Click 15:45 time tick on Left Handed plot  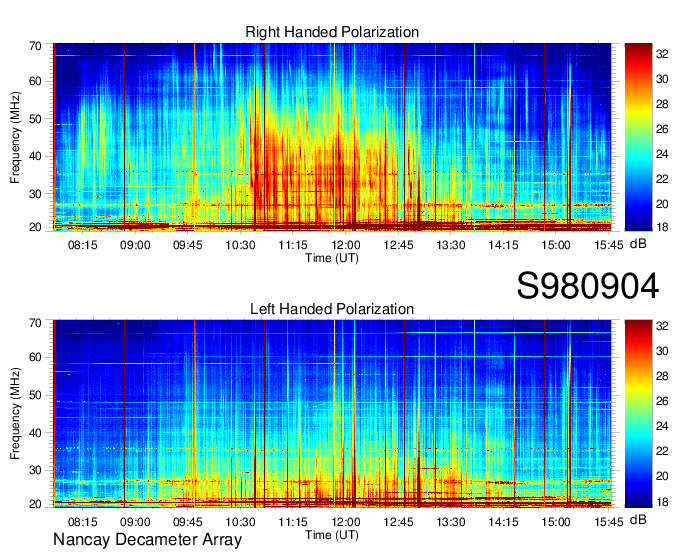pos(608,522)
